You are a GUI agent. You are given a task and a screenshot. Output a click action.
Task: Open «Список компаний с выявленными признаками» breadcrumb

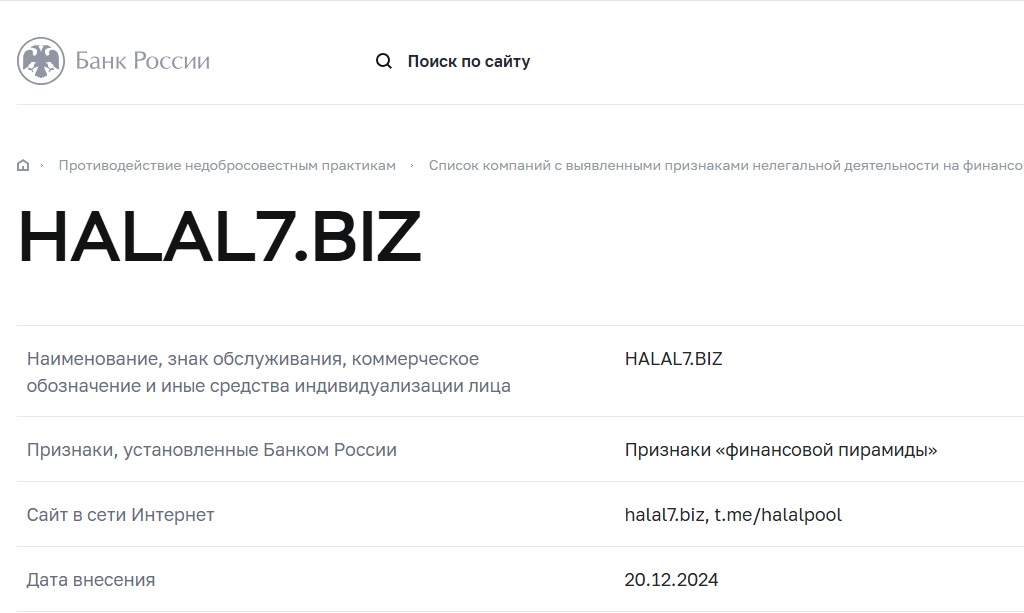pos(726,166)
